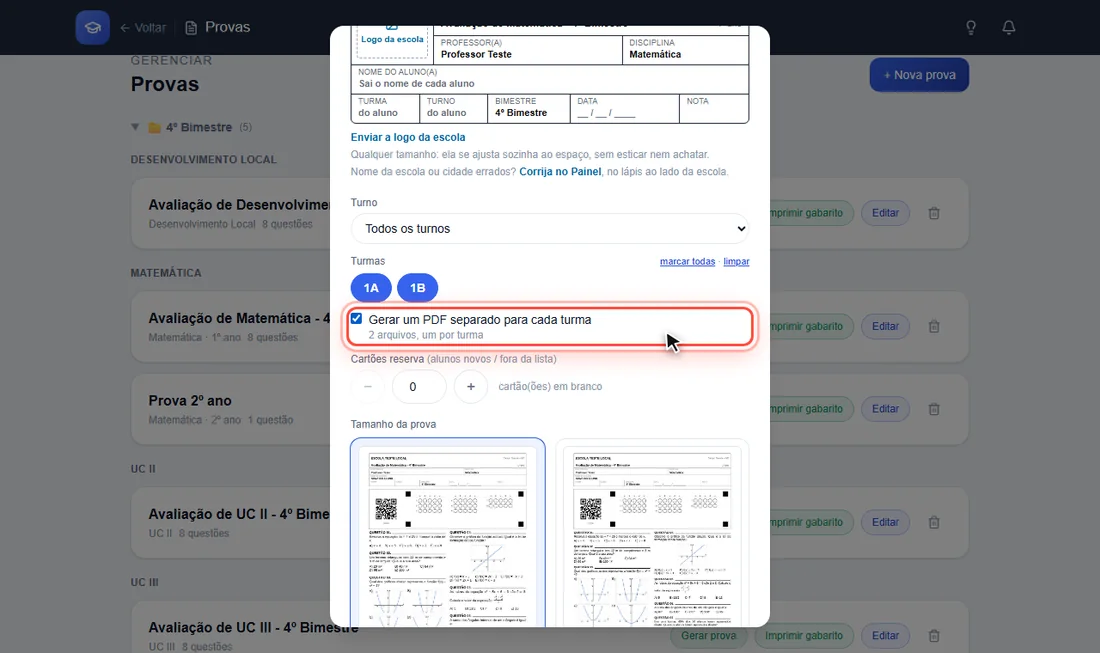Delete Prova 2º ano trash icon
Viewport: 1100px width, 653px height.
(x=934, y=409)
